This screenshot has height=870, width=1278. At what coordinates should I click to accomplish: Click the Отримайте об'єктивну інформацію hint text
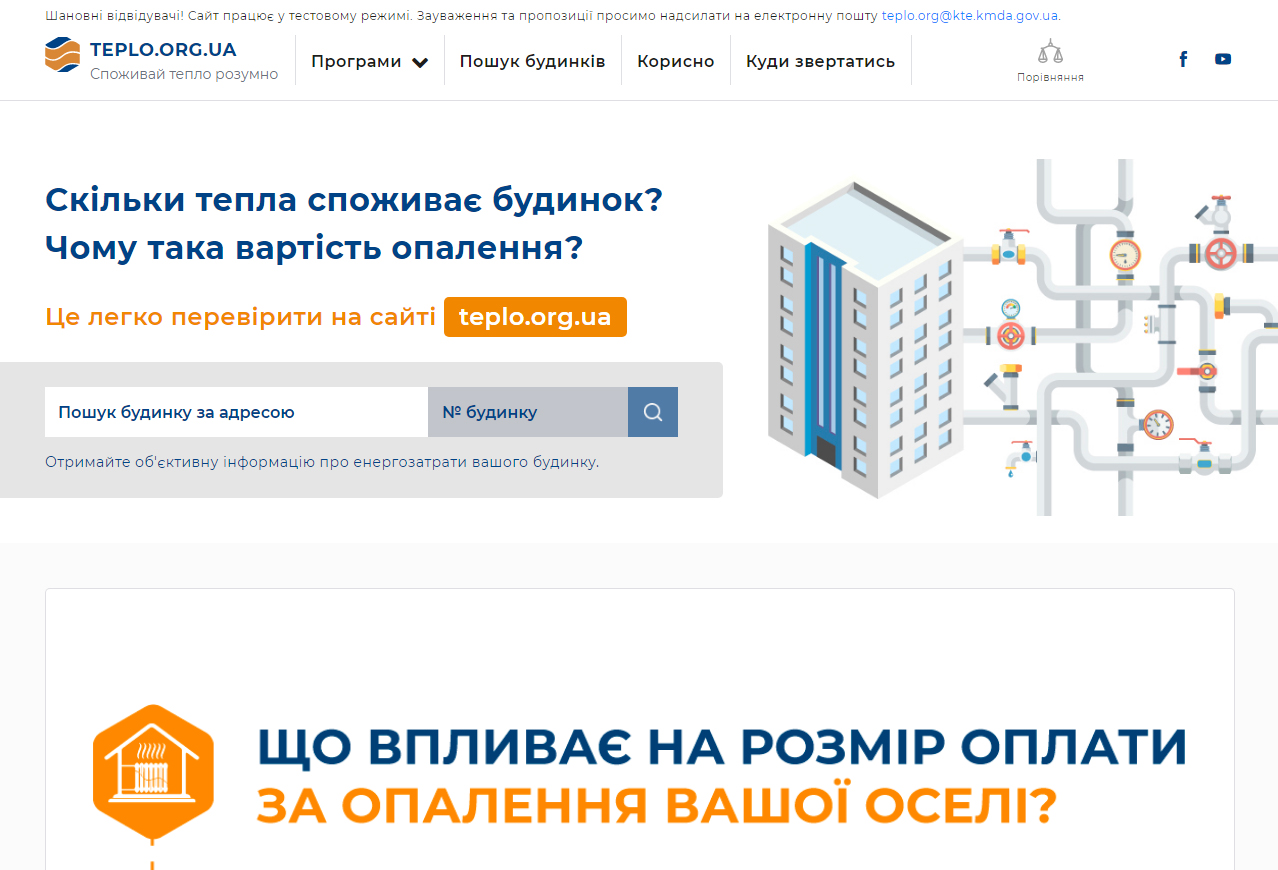point(322,462)
